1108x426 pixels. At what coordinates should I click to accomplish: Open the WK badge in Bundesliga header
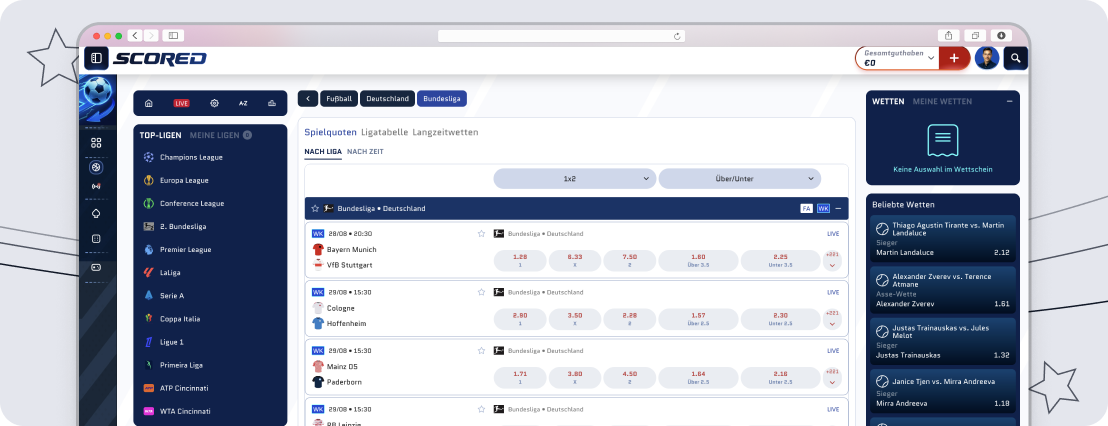(x=823, y=208)
